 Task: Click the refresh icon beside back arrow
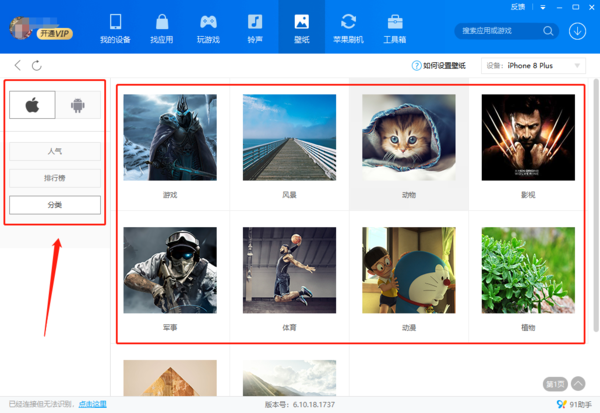tap(37, 66)
